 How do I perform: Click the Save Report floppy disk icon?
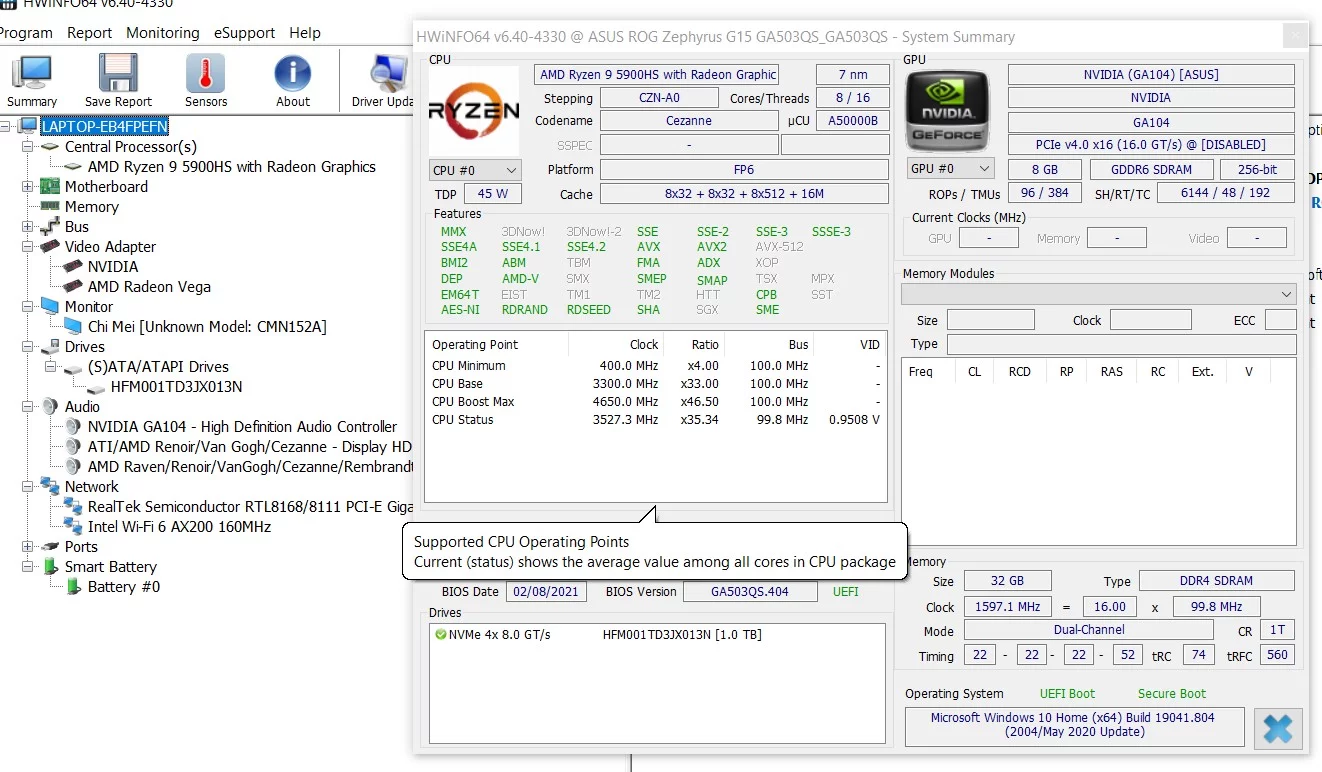(x=118, y=73)
